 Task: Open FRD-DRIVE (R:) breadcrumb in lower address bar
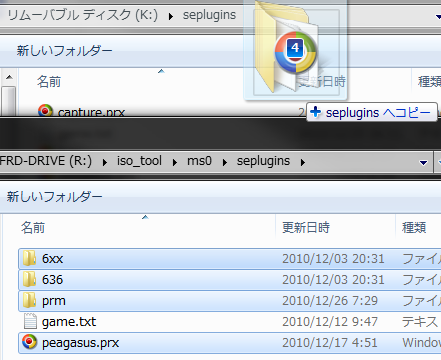(x=46, y=161)
